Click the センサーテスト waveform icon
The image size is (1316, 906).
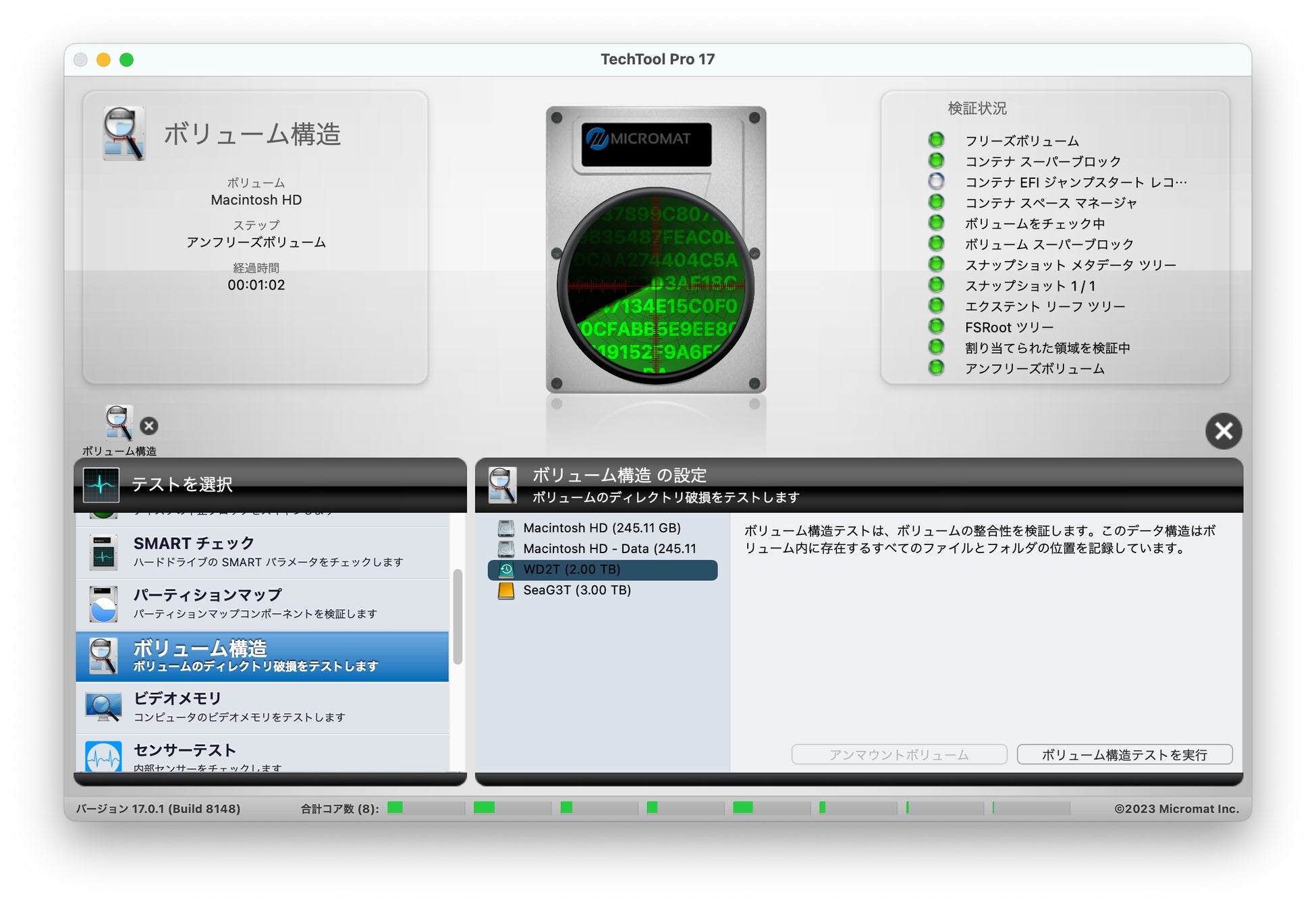click(x=103, y=757)
